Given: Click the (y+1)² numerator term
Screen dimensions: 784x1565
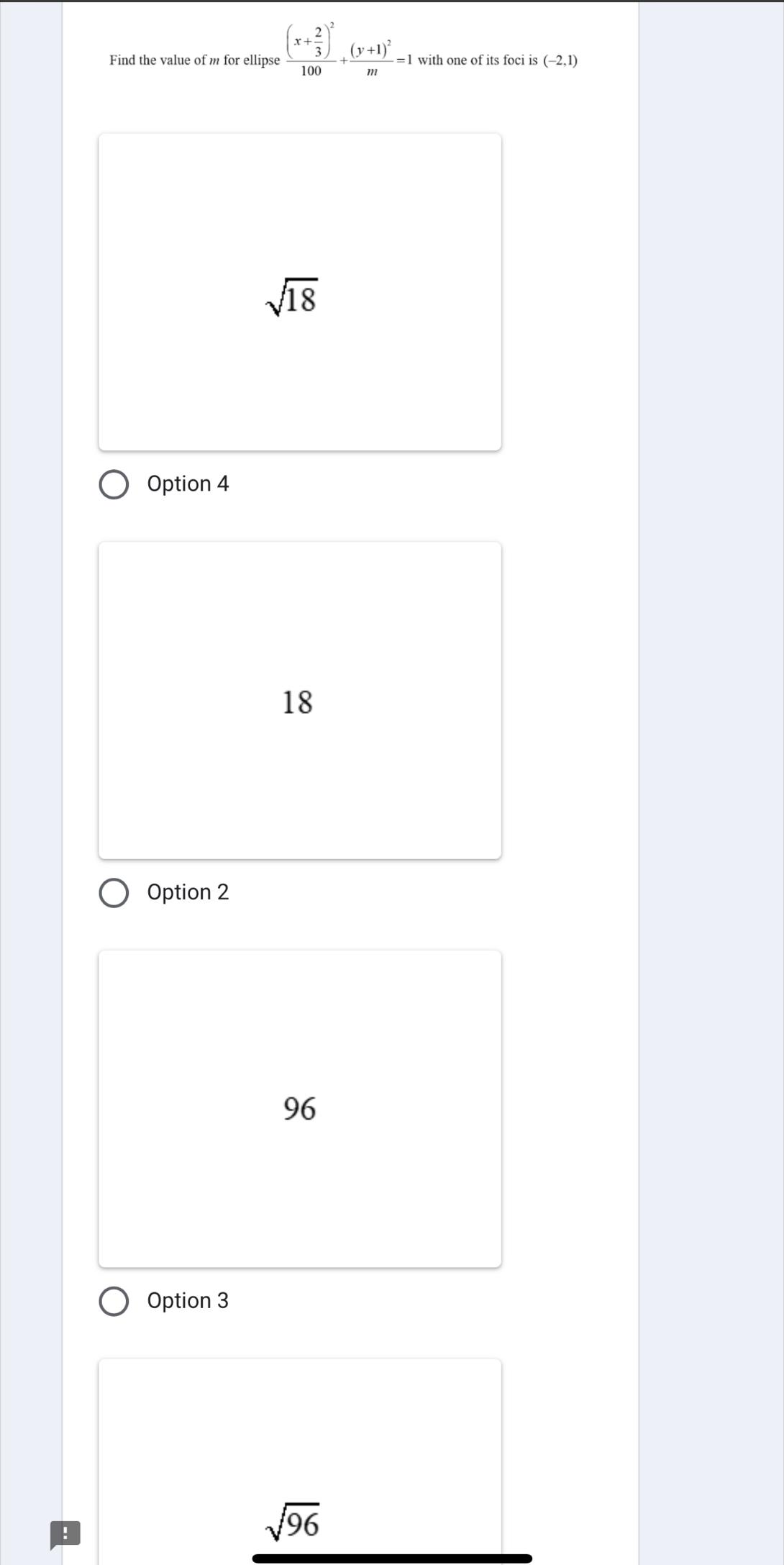Looking at the screenshot, I should point(371,50).
